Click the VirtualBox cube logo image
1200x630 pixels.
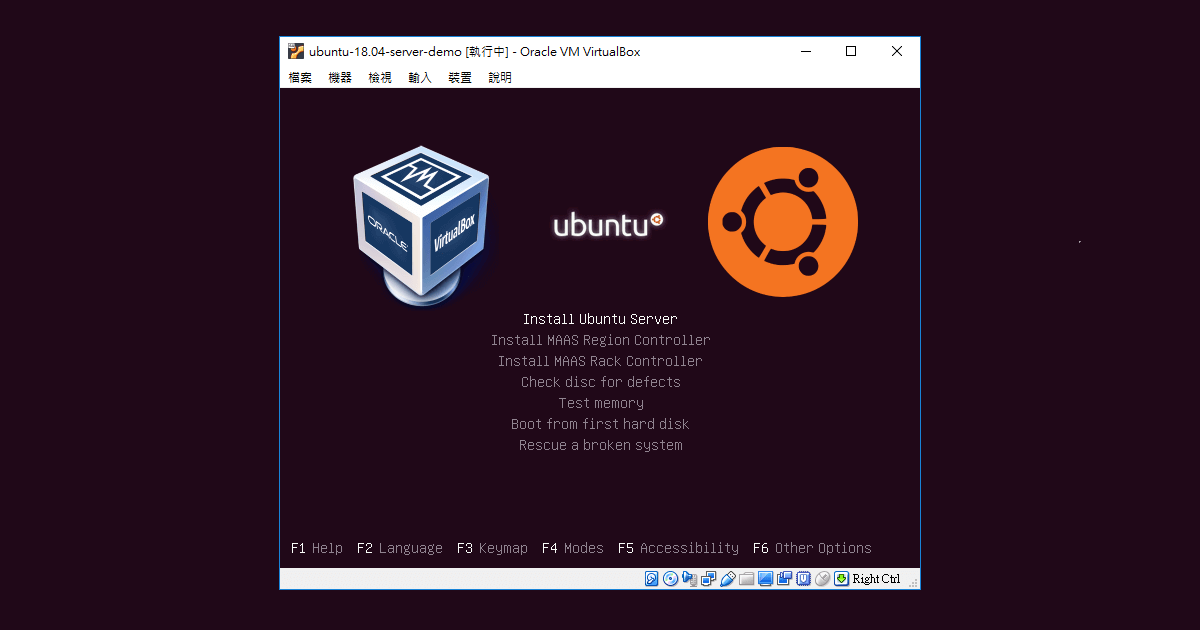click(421, 225)
